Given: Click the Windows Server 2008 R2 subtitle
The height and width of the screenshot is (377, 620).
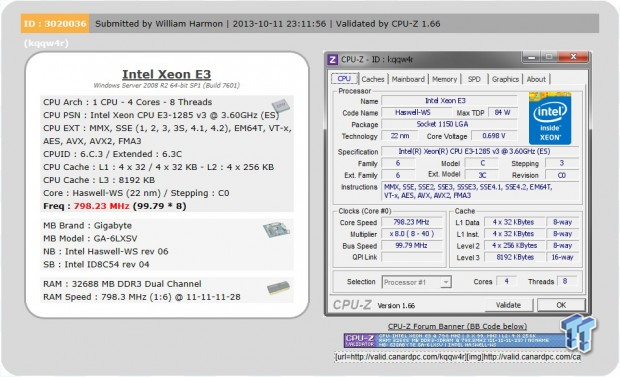Looking at the screenshot, I should [166, 85].
